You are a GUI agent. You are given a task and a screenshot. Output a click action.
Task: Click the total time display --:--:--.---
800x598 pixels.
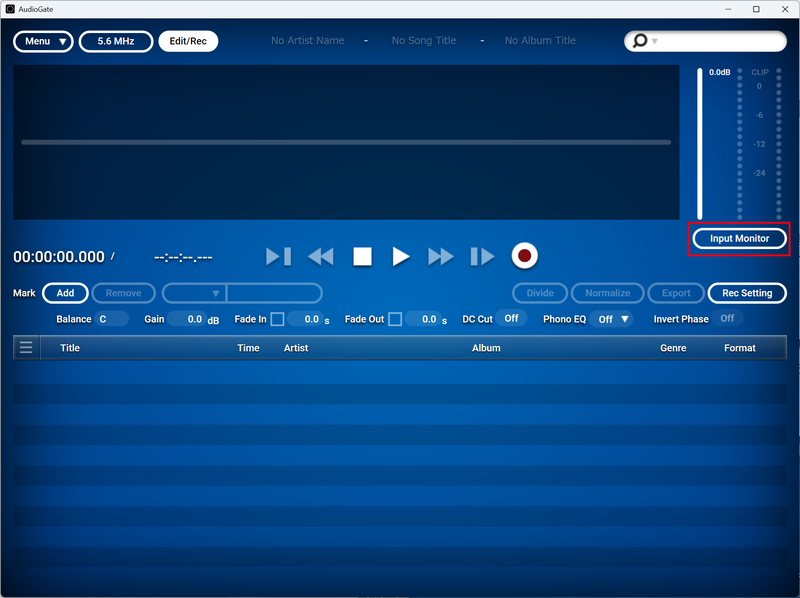[x=183, y=258]
